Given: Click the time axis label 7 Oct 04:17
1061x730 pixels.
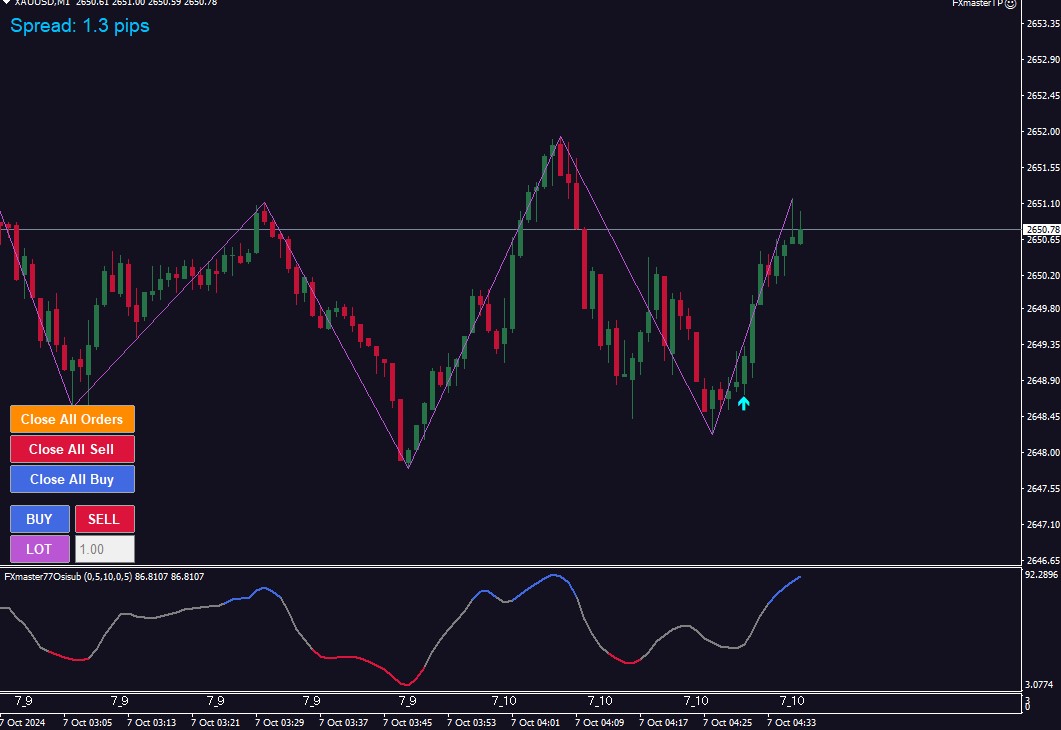Looking at the screenshot, I should 663,723.
